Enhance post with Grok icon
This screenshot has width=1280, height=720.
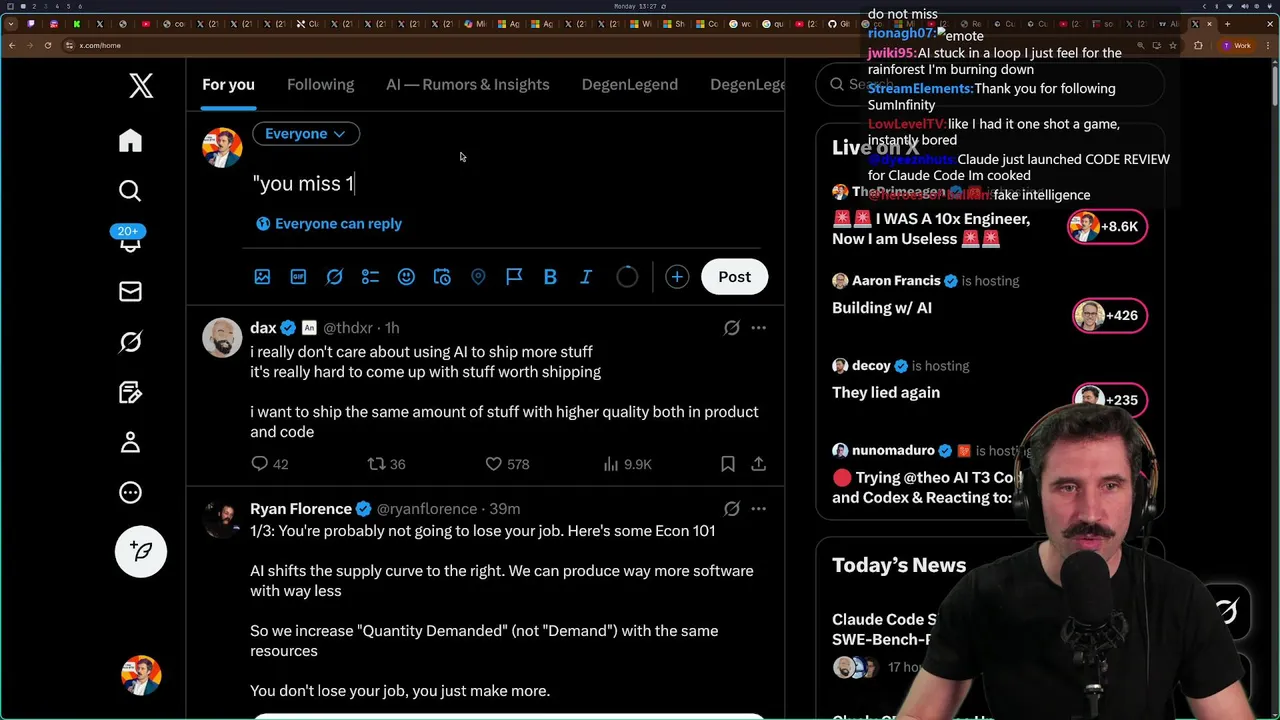(334, 277)
